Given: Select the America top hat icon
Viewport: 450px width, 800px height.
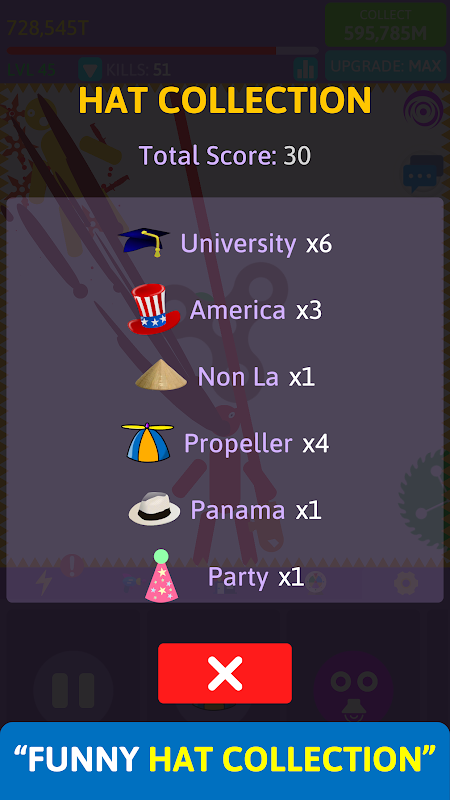Looking at the screenshot, I should tap(154, 309).
